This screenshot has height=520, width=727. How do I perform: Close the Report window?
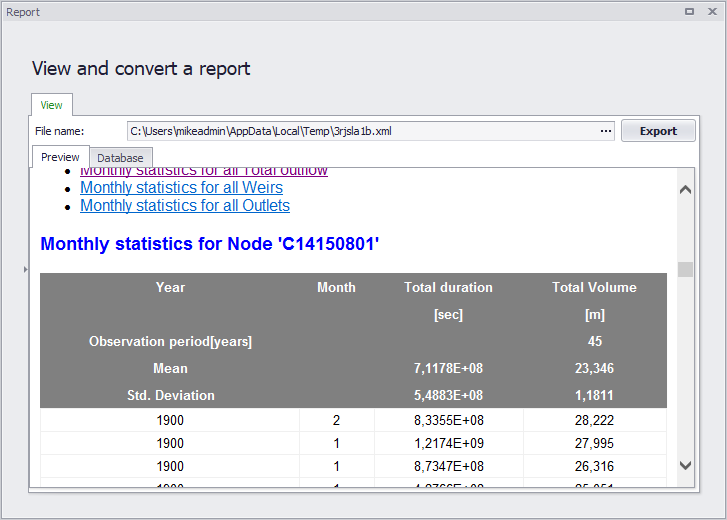[713, 12]
